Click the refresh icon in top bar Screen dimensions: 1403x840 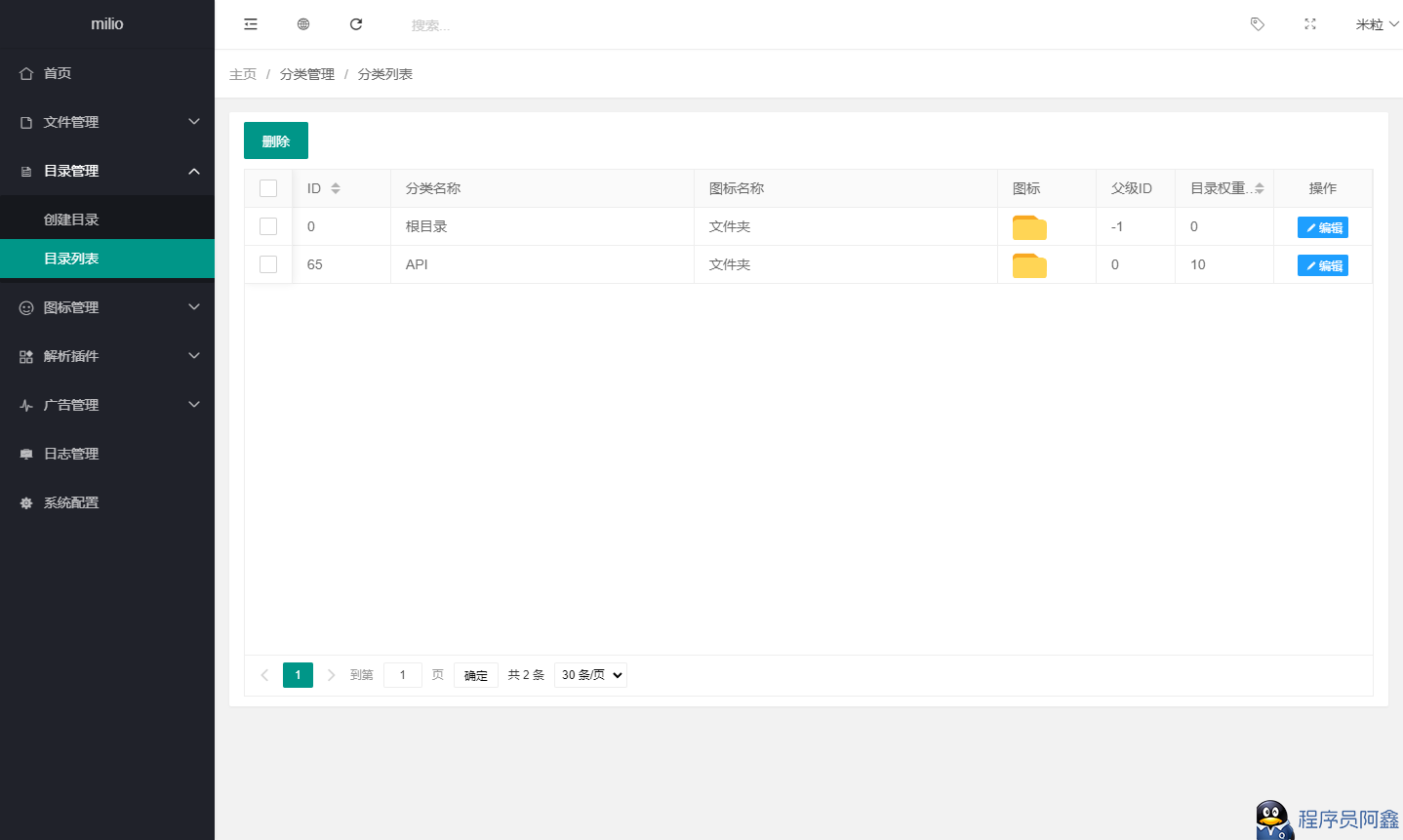pos(356,24)
